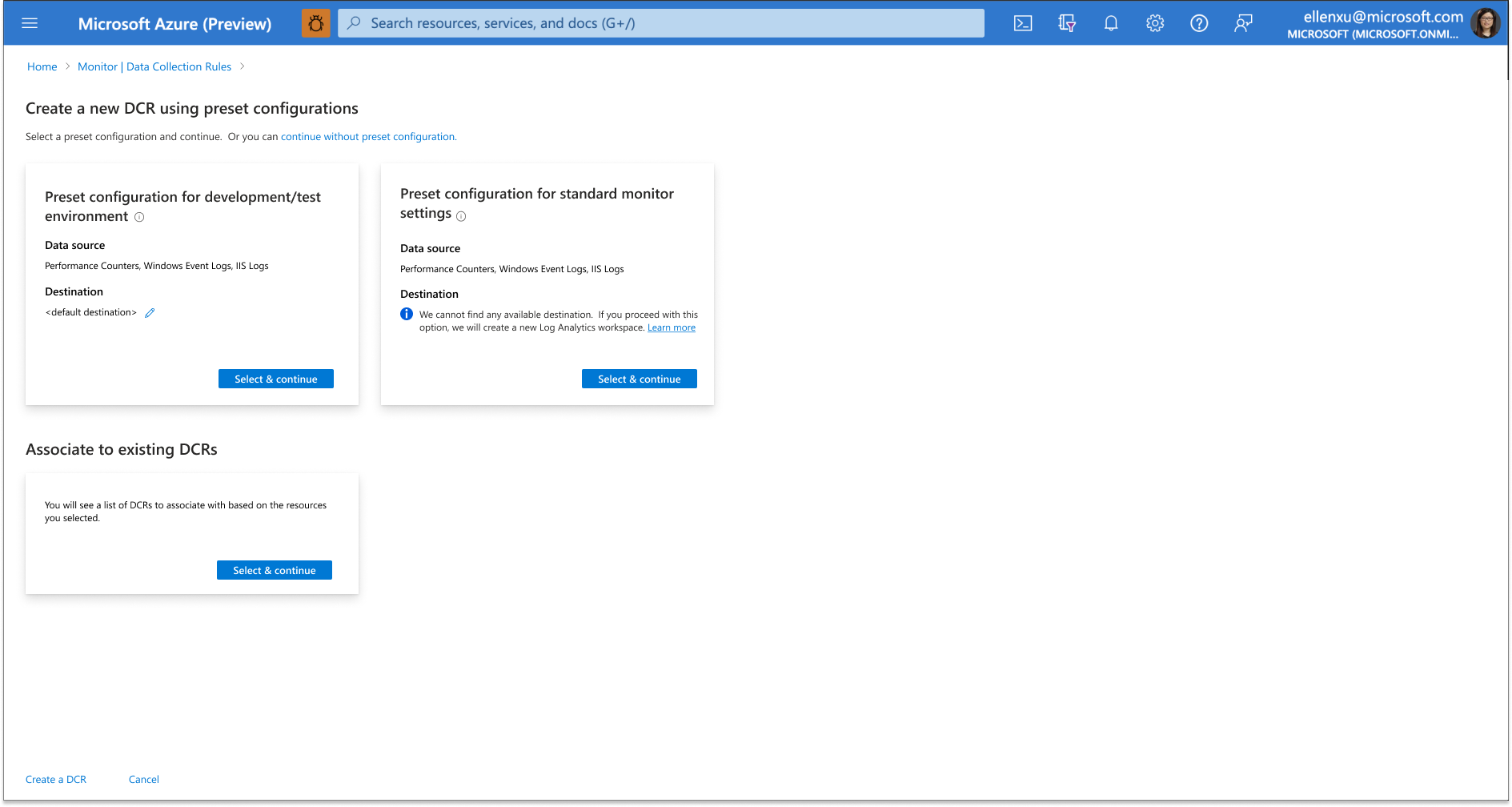Image resolution: width=1512 pixels, height=807 pixels.
Task: Click info icon beside standard monitor settings title
Action: coord(461,216)
